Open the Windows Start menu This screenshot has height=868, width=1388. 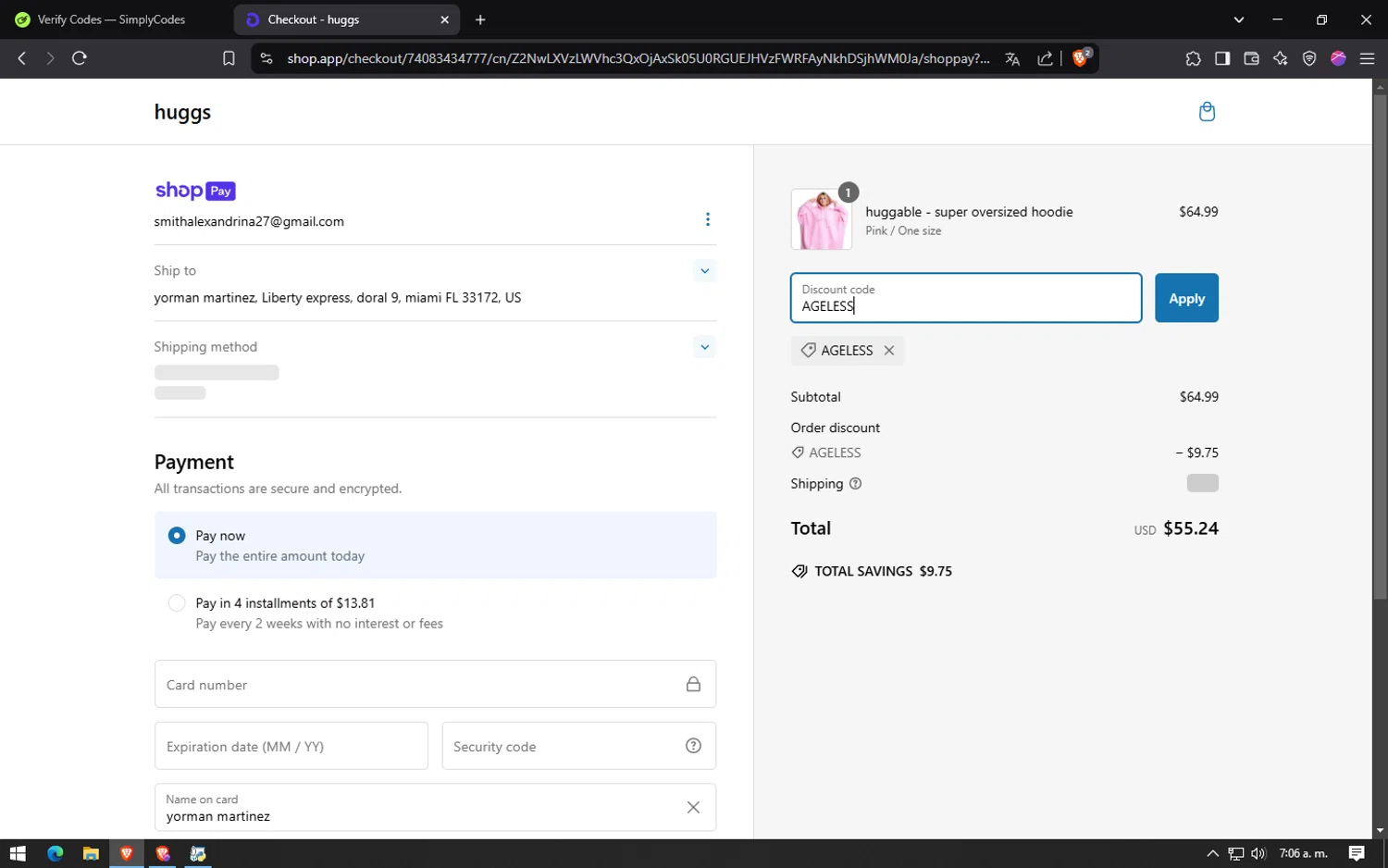tap(18, 853)
